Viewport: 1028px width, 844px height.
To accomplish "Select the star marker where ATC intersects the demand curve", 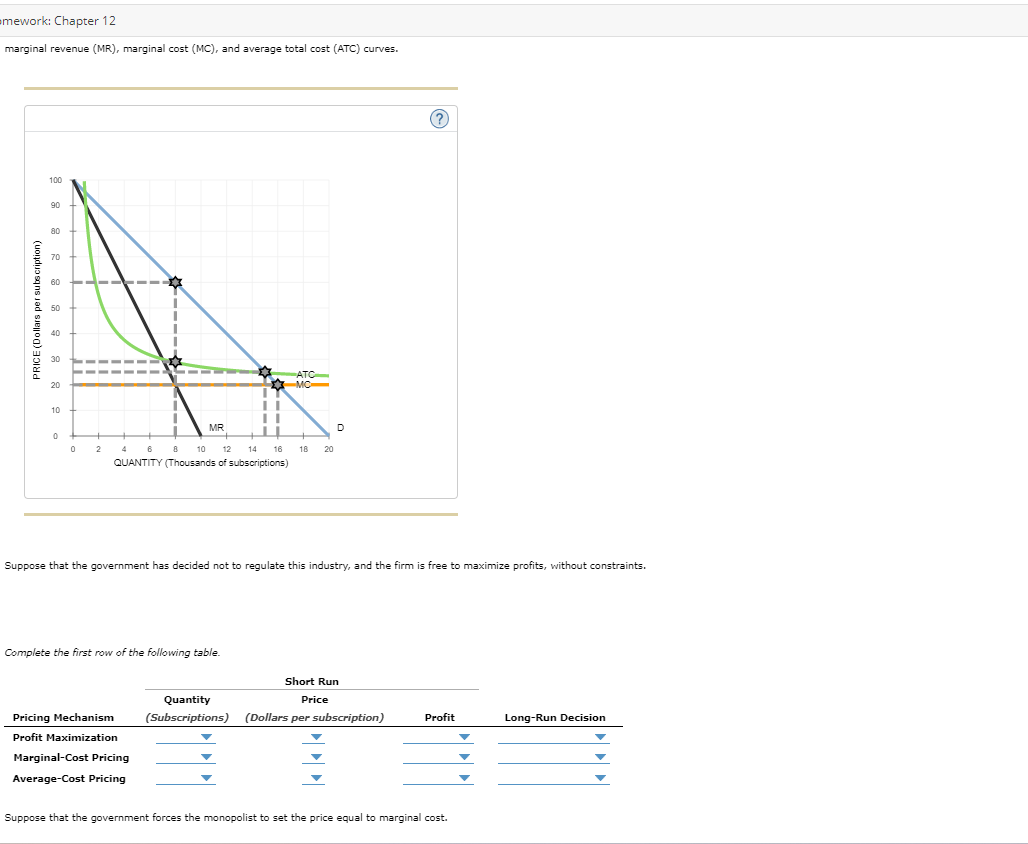I will (264, 372).
